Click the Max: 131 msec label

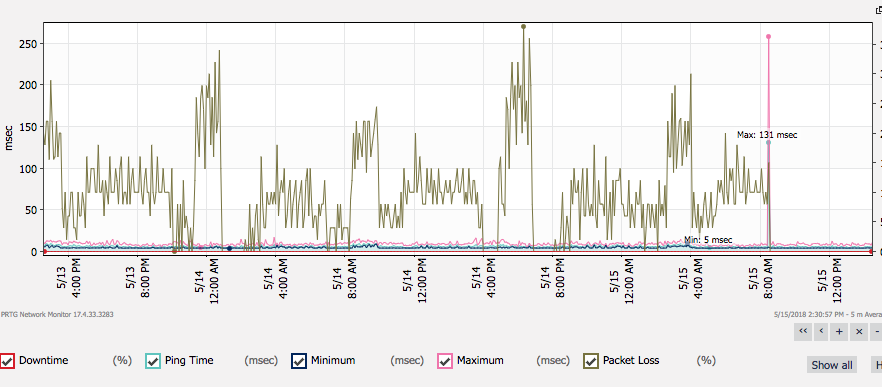point(767,135)
